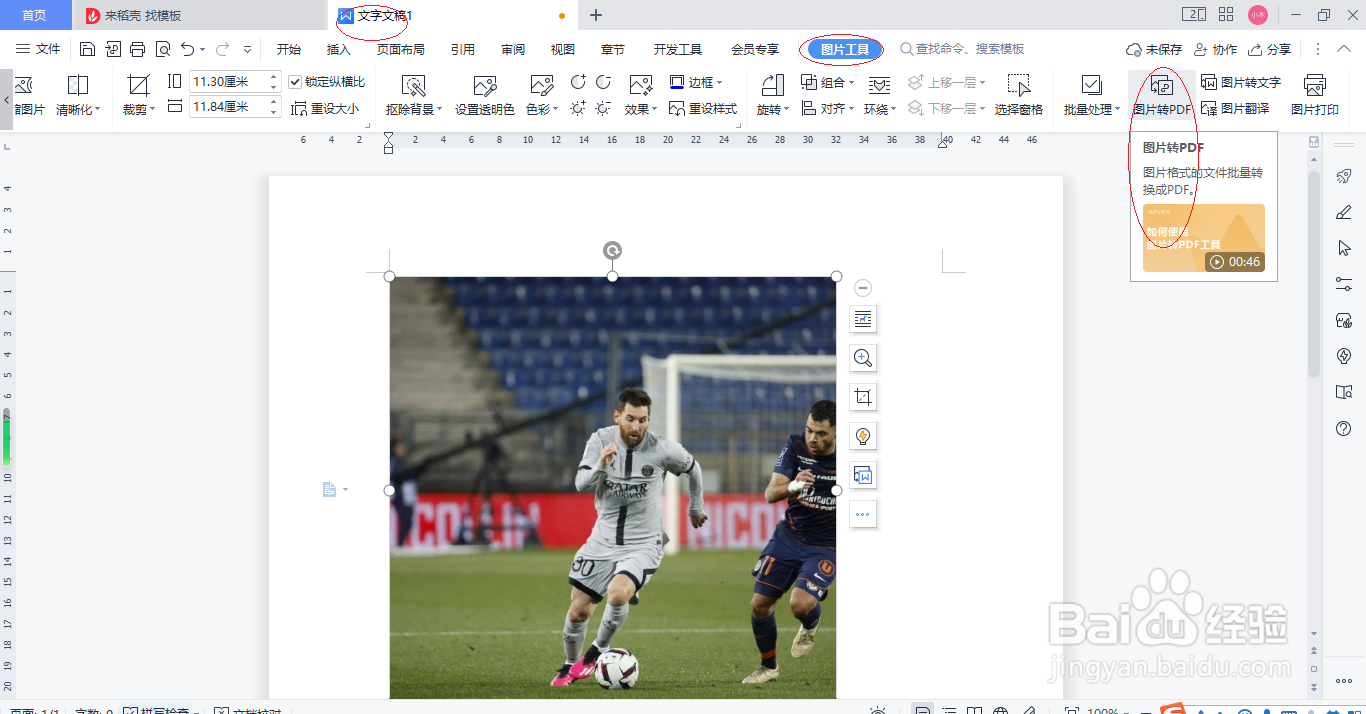Viewport: 1366px width, 714px height.
Task: Click the help question mark in right sidebar
Action: pos(1344,428)
